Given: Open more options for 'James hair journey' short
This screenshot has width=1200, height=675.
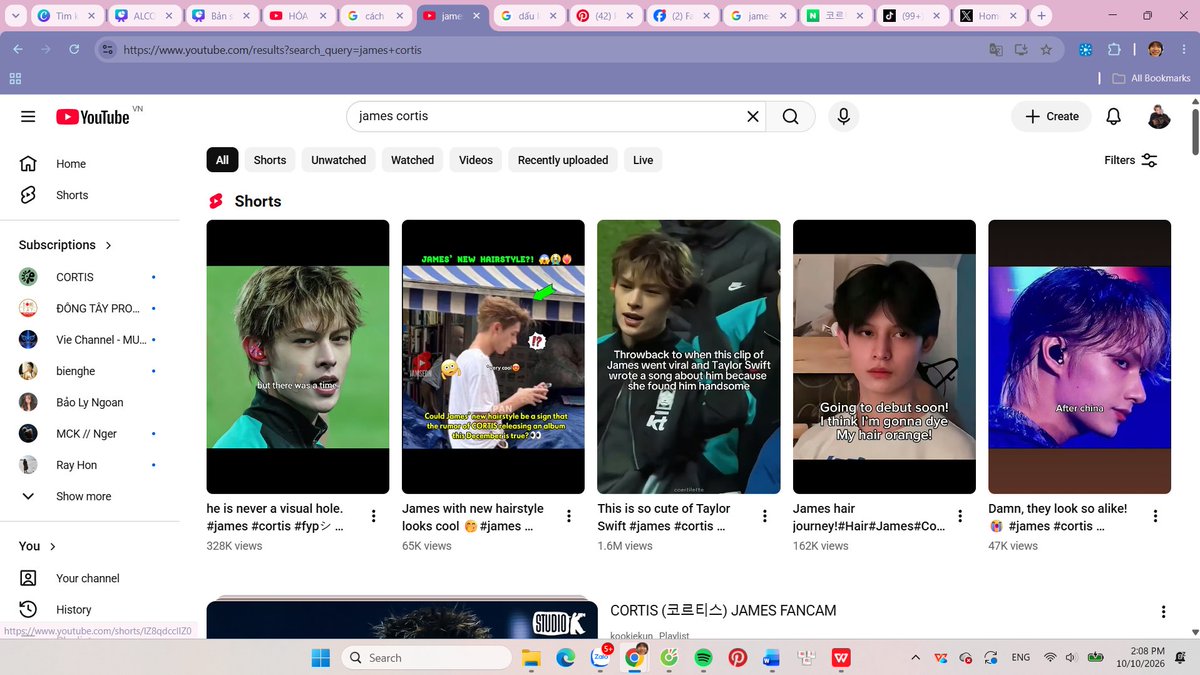Looking at the screenshot, I should point(960,516).
